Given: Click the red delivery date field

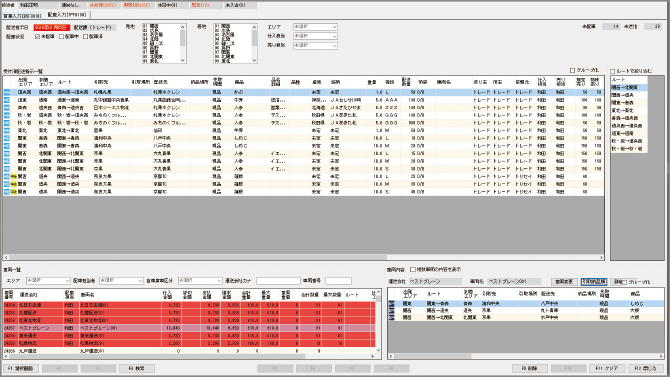Looking at the screenshot, I should (x=51, y=27).
